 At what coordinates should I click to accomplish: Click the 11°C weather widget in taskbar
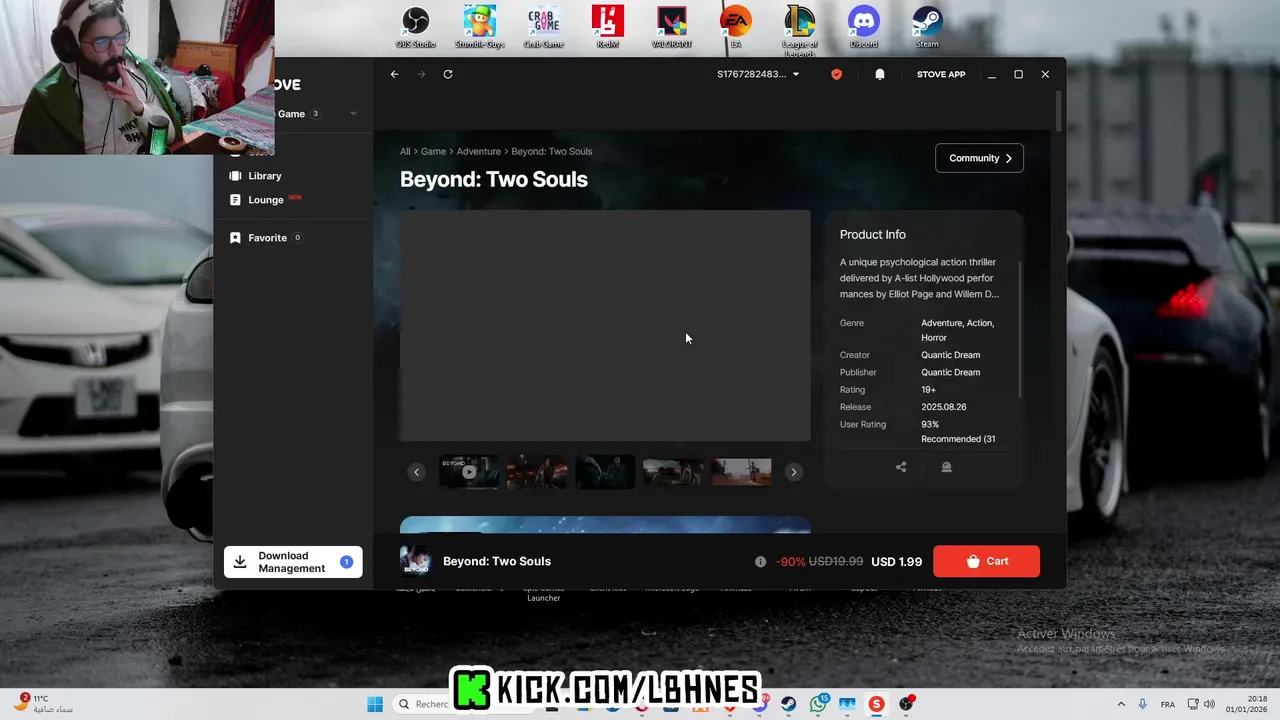pos(43,704)
